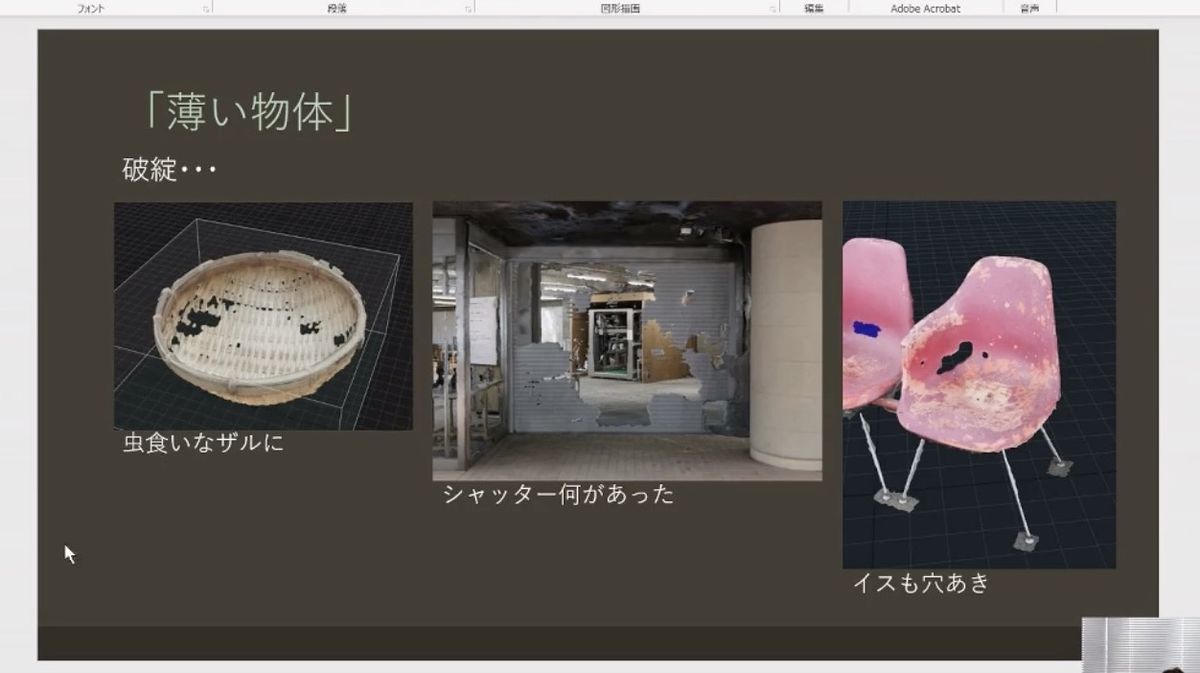Click the webcam video thumbnail
This screenshot has width=1200, height=673.
click(1141, 645)
